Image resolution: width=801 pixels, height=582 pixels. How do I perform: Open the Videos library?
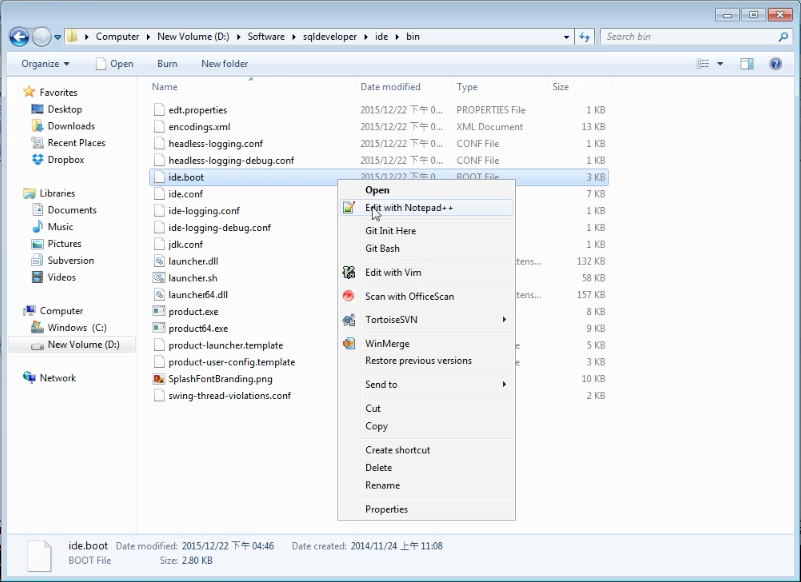[x=54, y=277]
